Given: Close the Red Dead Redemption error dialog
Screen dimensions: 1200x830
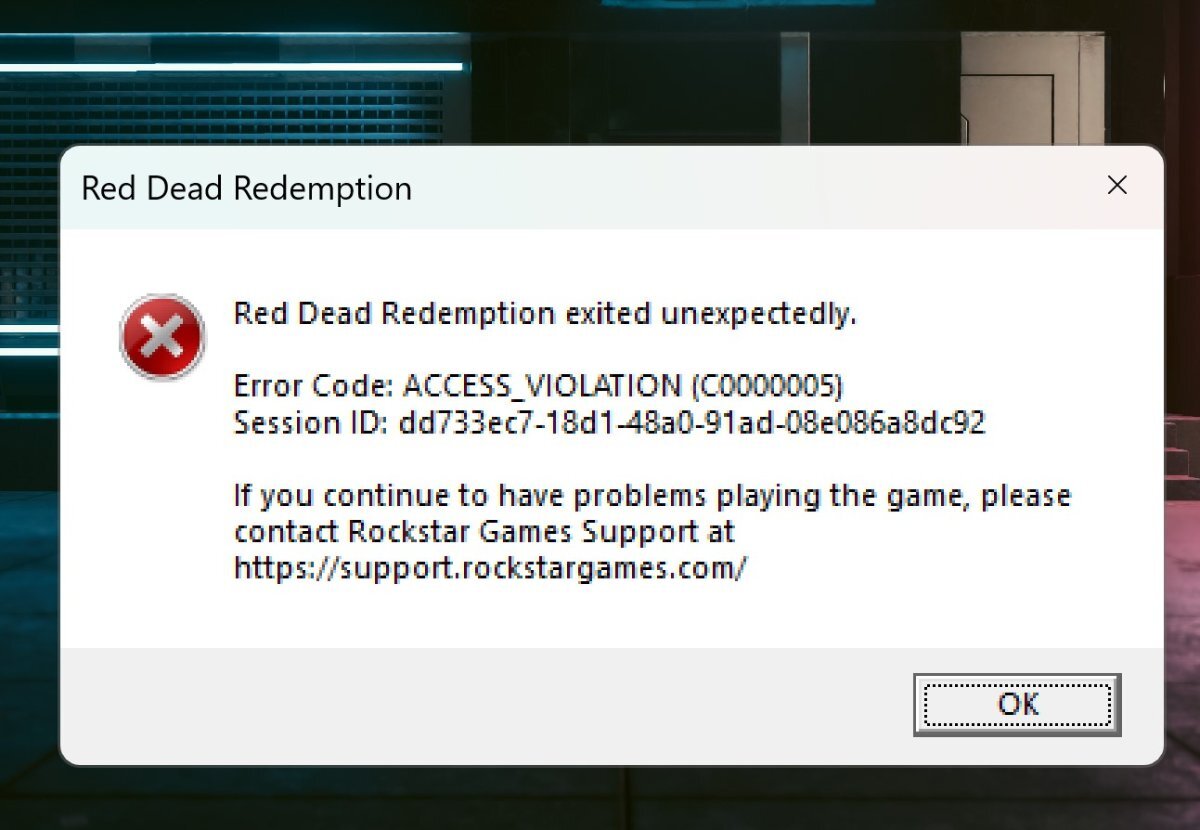Looking at the screenshot, I should point(1117,185).
